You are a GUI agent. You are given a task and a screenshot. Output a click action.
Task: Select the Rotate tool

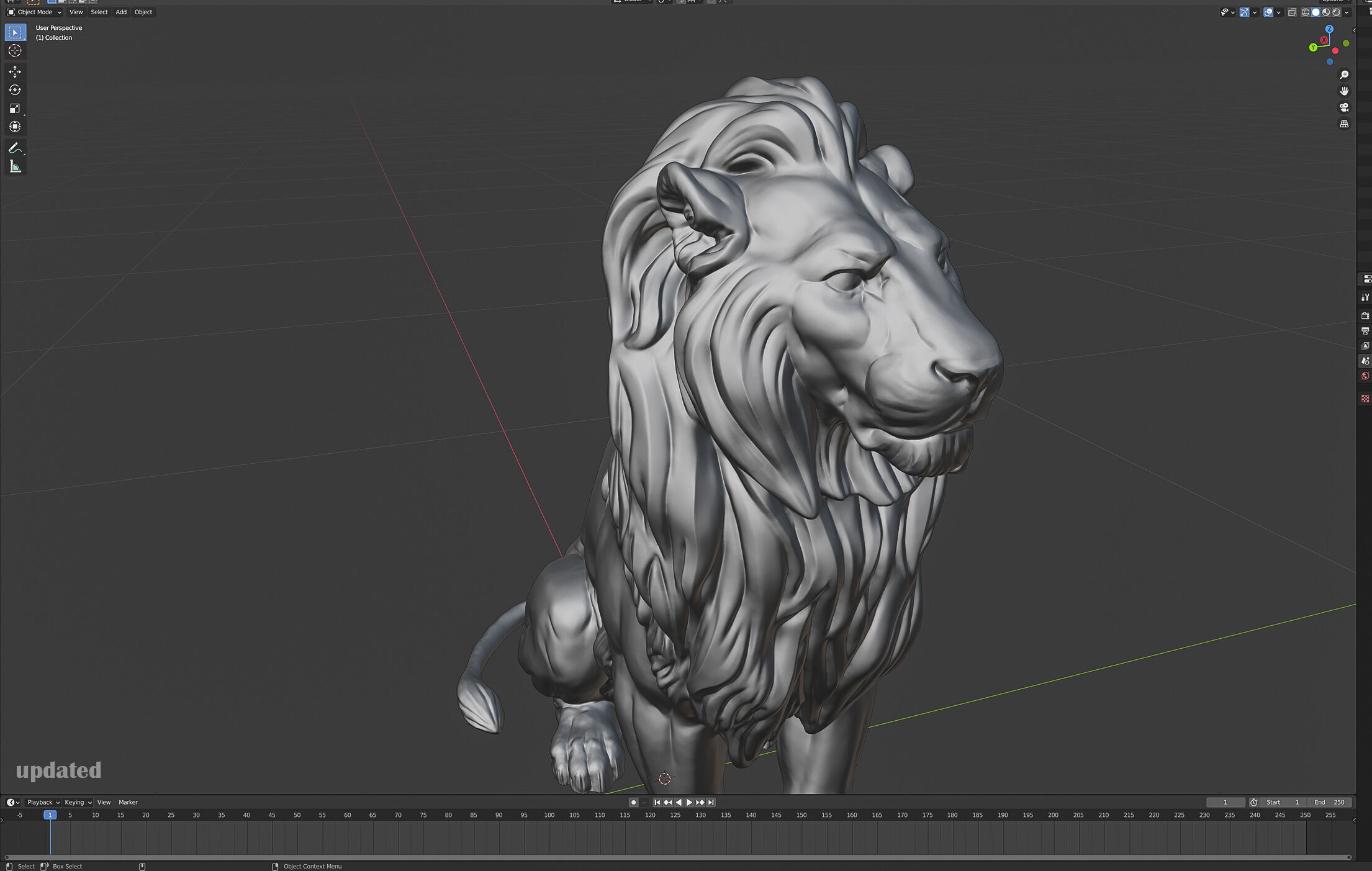[15, 90]
